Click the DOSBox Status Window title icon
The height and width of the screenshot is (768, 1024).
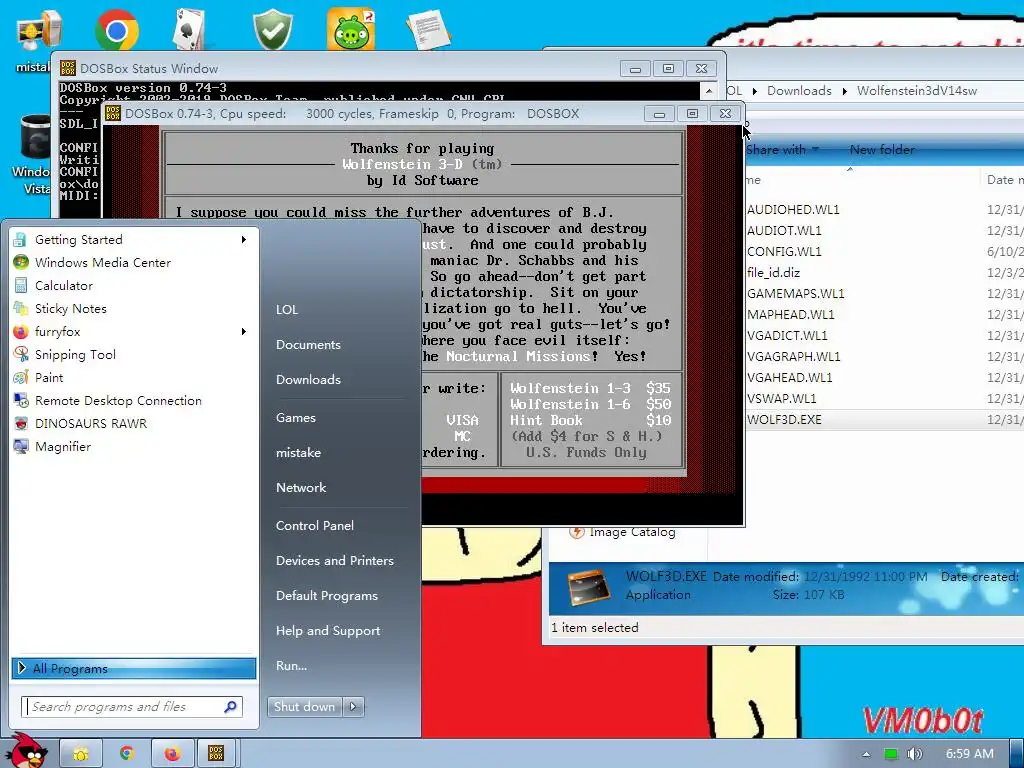tap(67, 69)
